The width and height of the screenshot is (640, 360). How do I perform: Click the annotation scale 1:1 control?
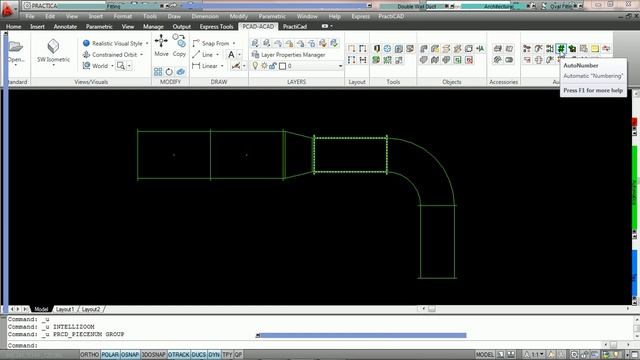534,355
